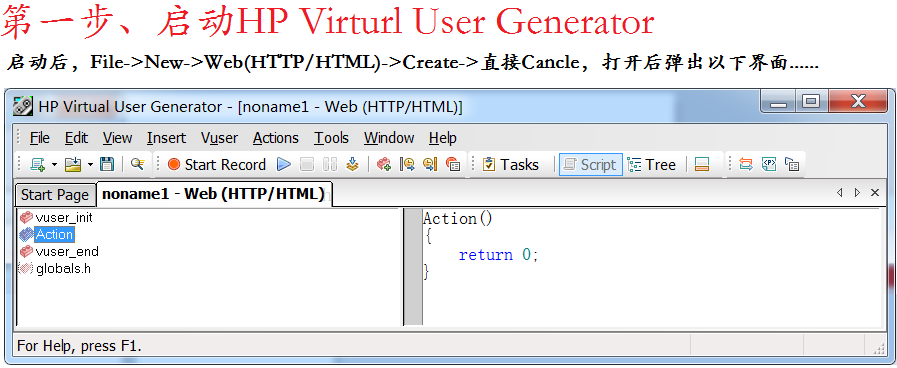Viewport: 897px width, 368px height.
Task: Click the status bar text 'For Help, press F1.'
Action: pos(80,346)
